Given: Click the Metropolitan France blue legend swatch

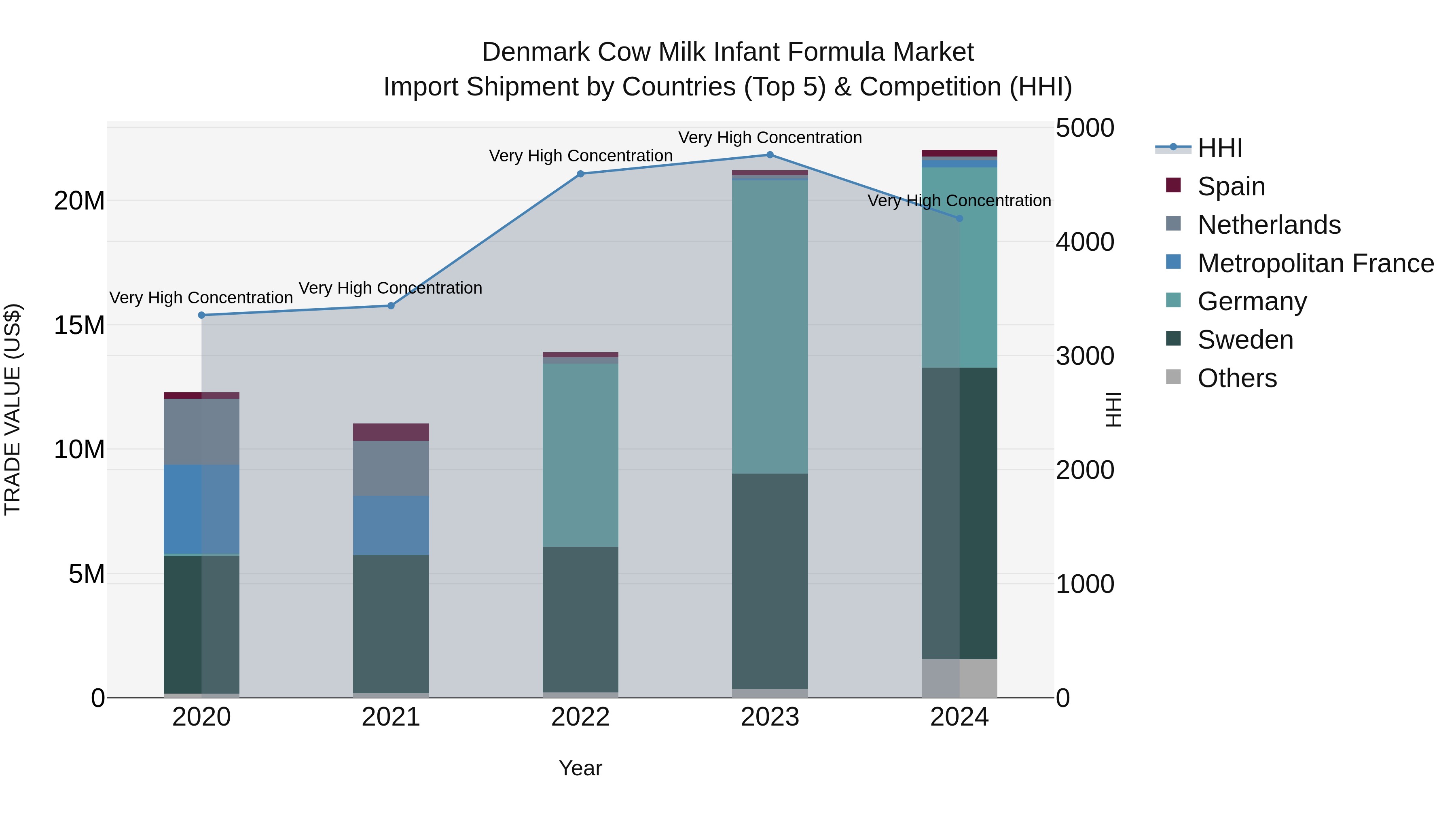Looking at the screenshot, I should (x=1173, y=262).
